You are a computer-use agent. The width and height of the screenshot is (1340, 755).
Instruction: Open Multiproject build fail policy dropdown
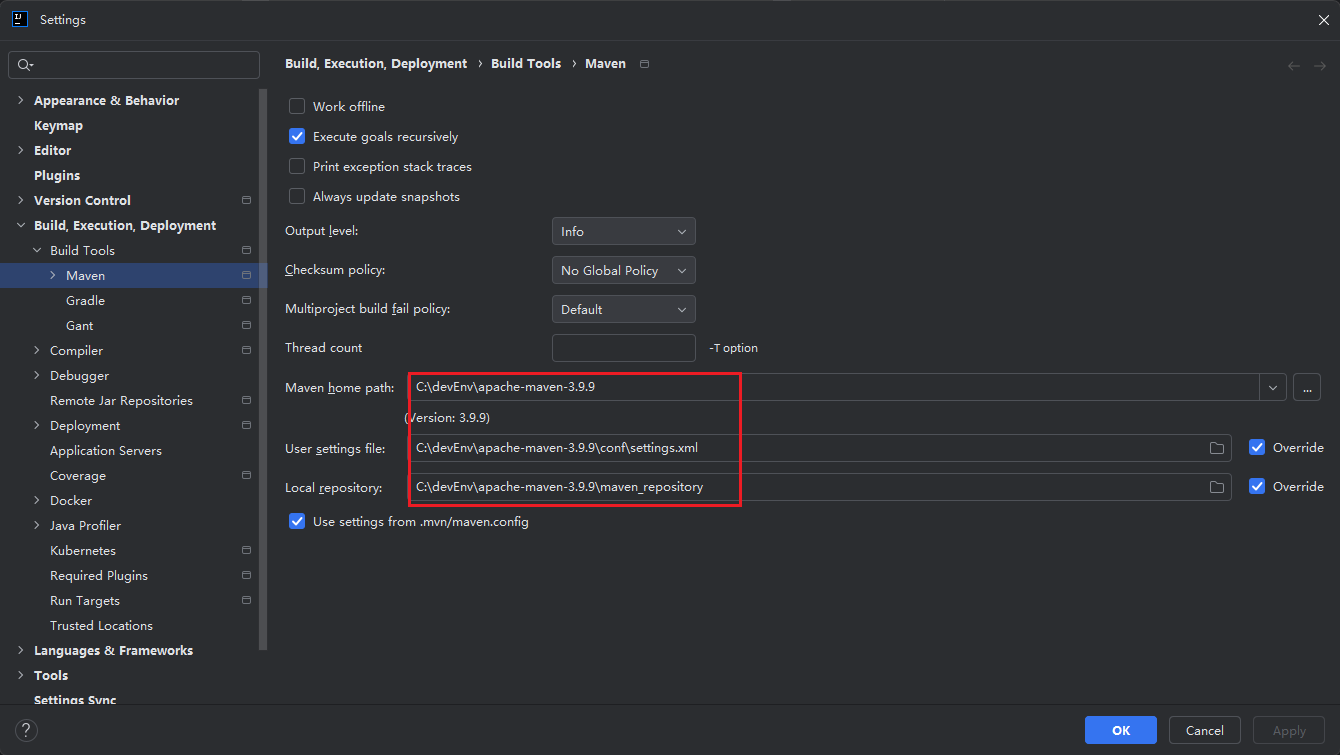pos(624,309)
